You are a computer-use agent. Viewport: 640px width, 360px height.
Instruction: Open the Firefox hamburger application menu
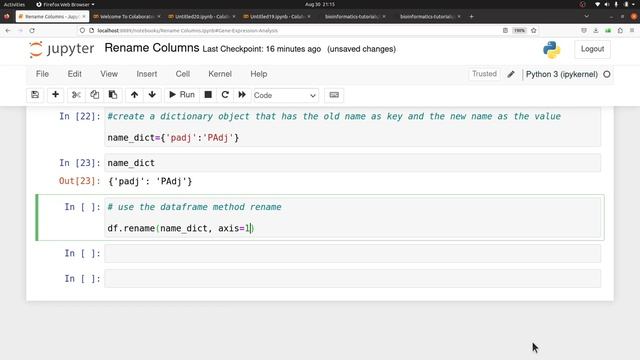coord(632,31)
